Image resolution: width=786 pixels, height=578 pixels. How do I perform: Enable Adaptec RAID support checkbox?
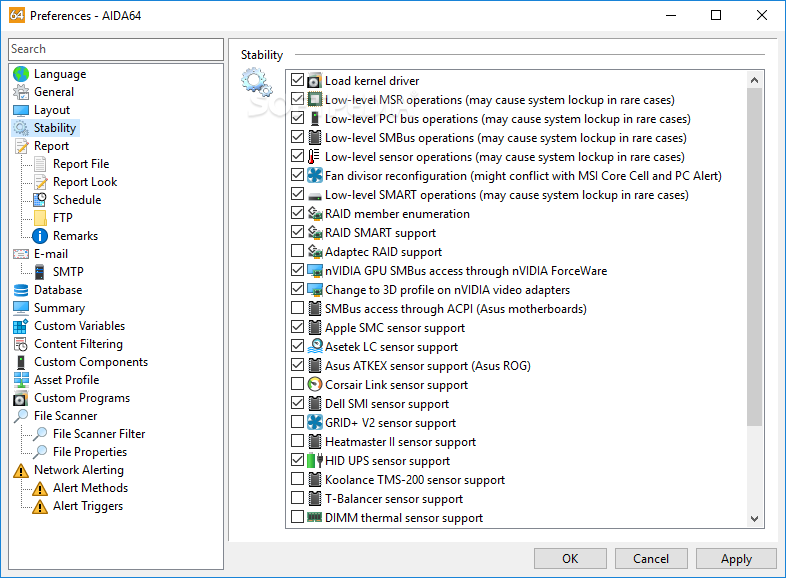pyautogui.click(x=297, y=251)
